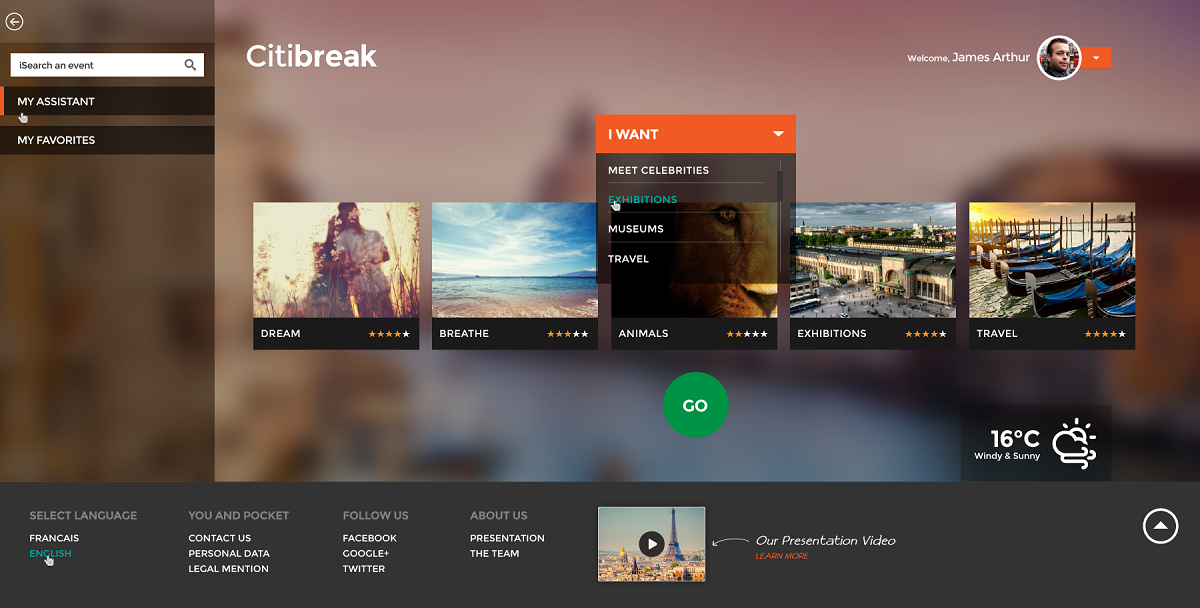Switch language to English
Screen dimensions: 1200x608
(x=50, y=553)
